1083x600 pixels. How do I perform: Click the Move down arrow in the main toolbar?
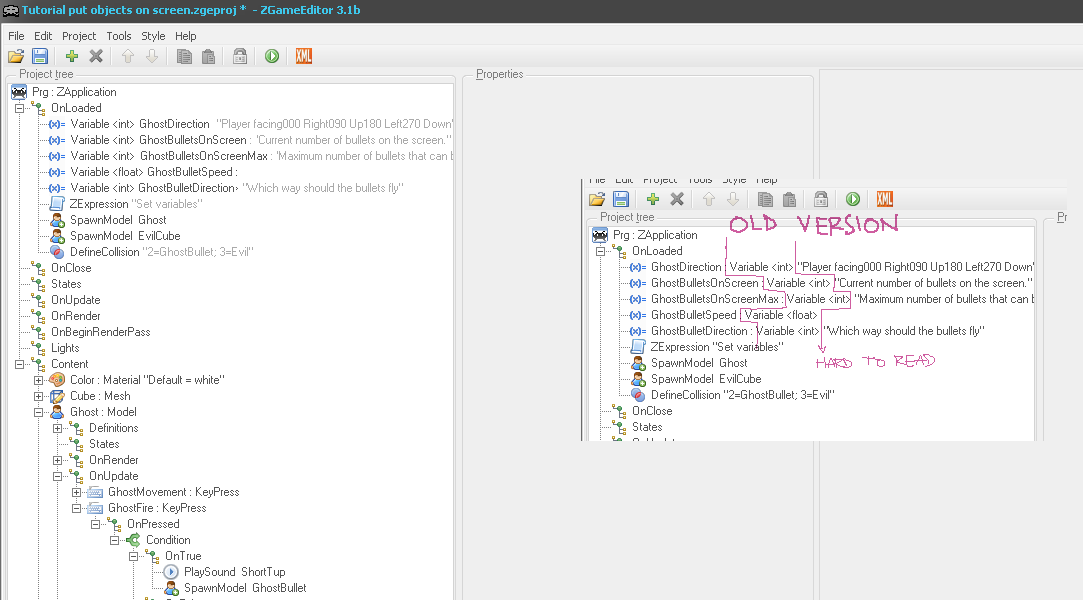click(x=152, y=57)
